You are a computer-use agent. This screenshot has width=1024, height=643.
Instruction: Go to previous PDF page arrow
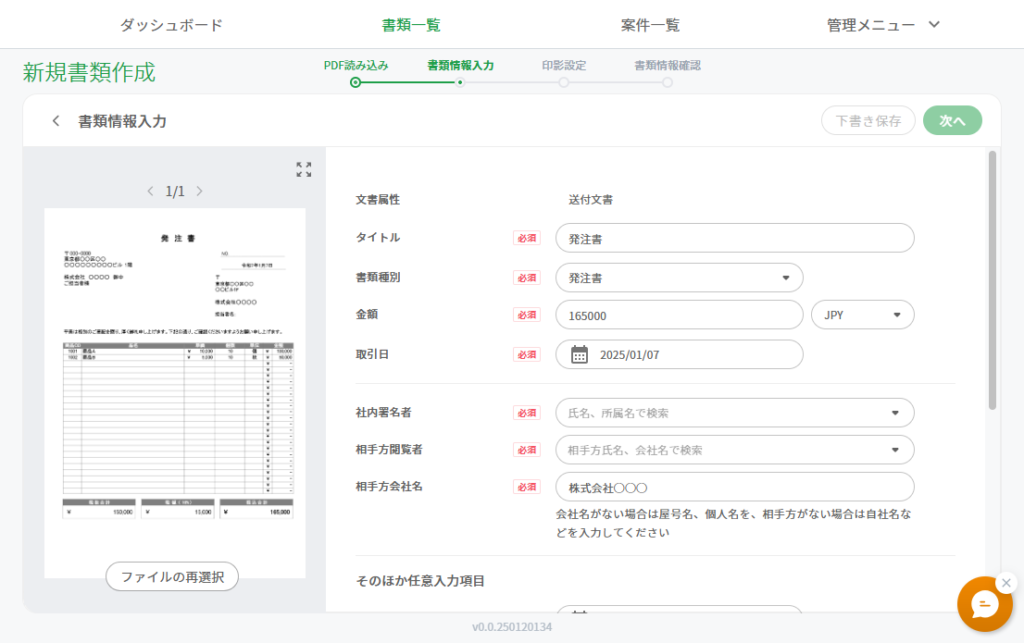pyautogui.click(x=150, y=191)
